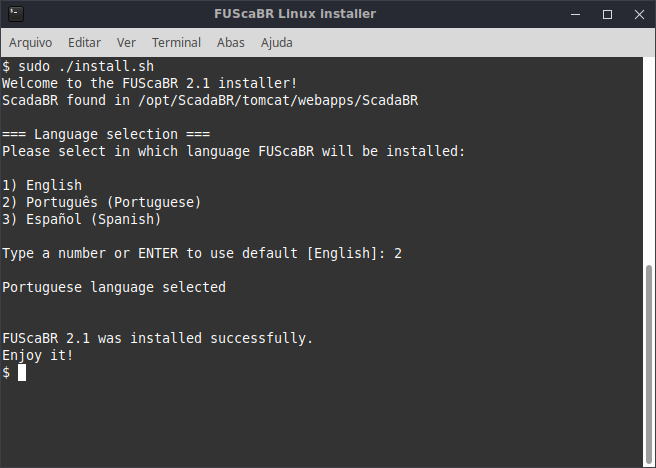
Task: Open the Arquivo menu
Action: 31,43
